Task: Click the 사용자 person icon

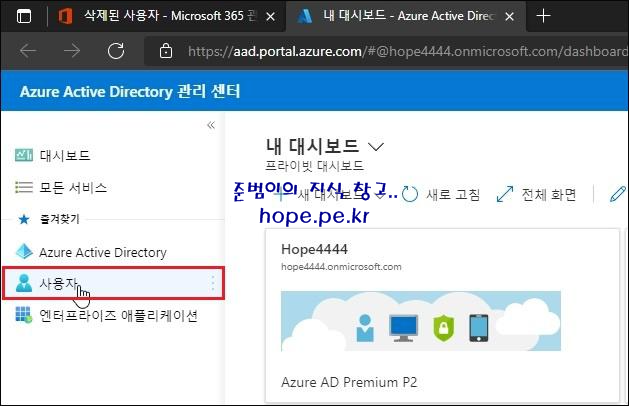Action: tap(24, 283)
